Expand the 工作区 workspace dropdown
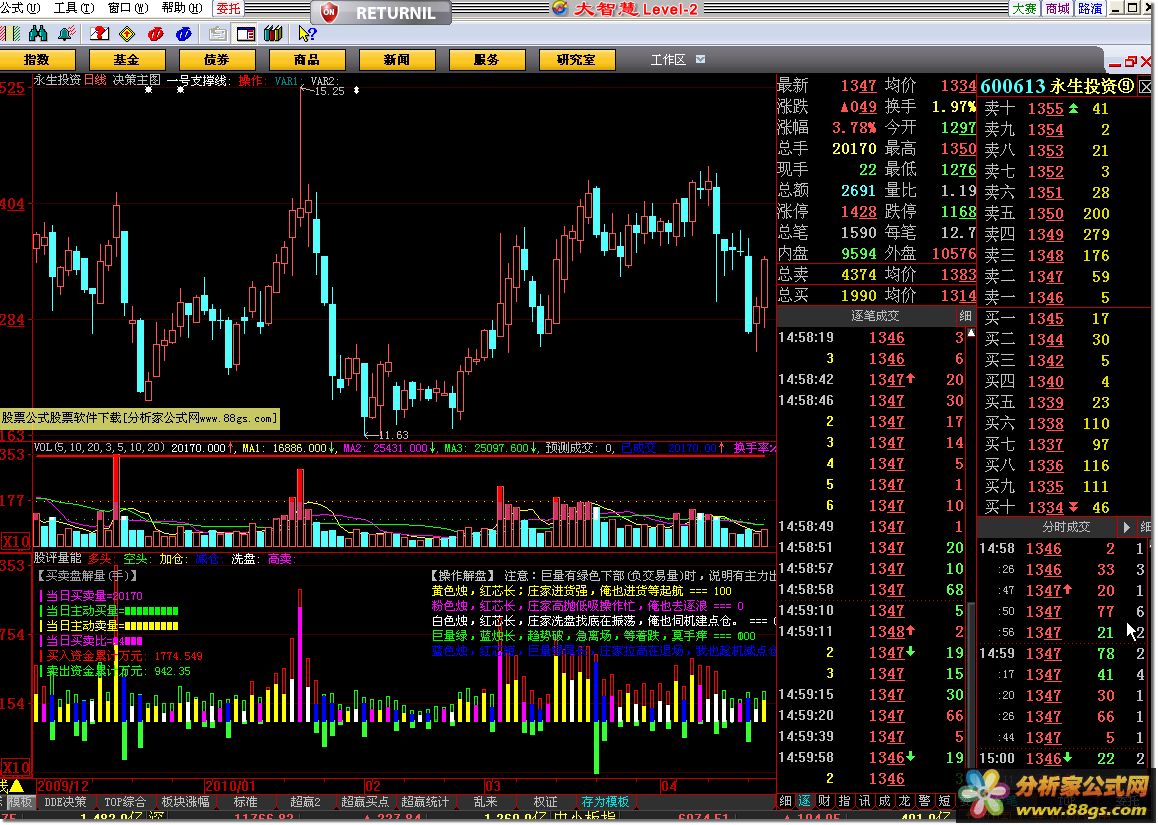 tap(700, 60)
